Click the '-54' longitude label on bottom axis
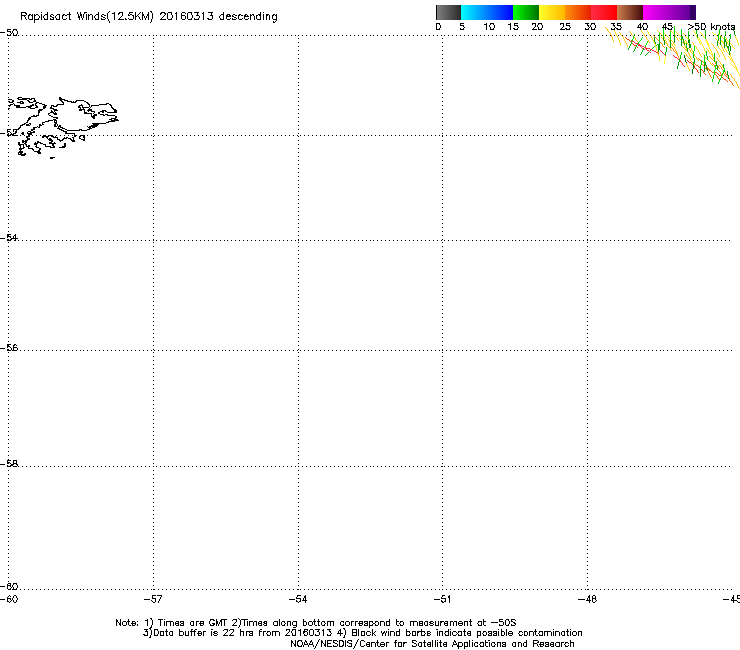 pos(298,599)
